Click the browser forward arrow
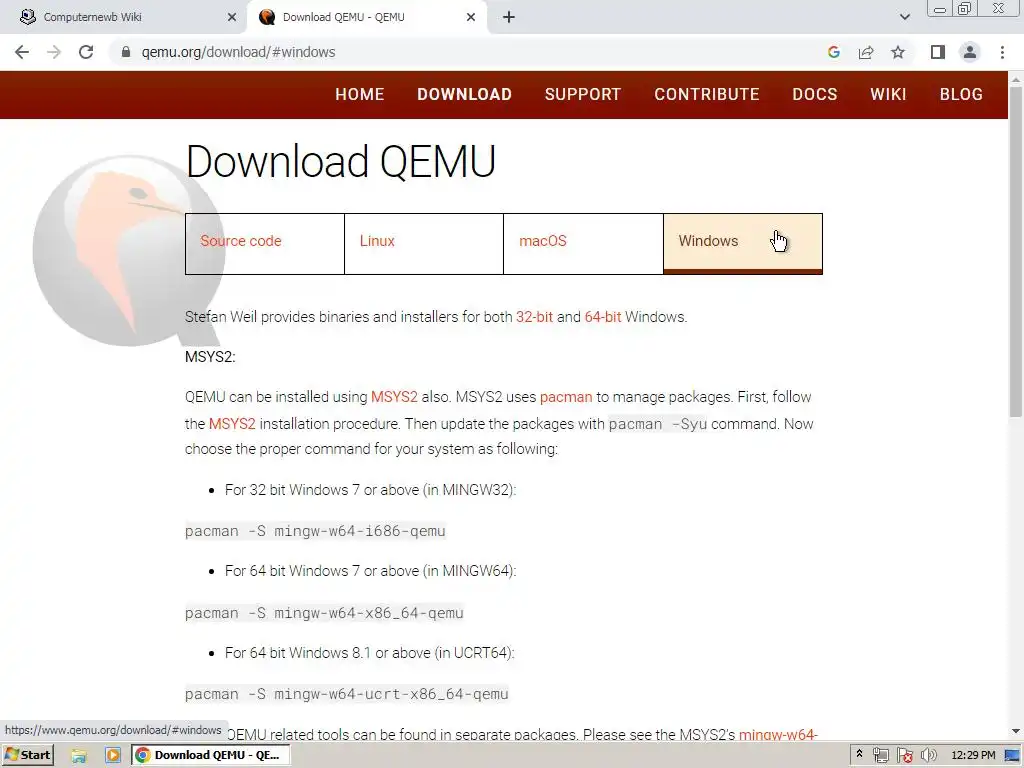Viewport: 1024px width, 768px height. tap(54, 52)
